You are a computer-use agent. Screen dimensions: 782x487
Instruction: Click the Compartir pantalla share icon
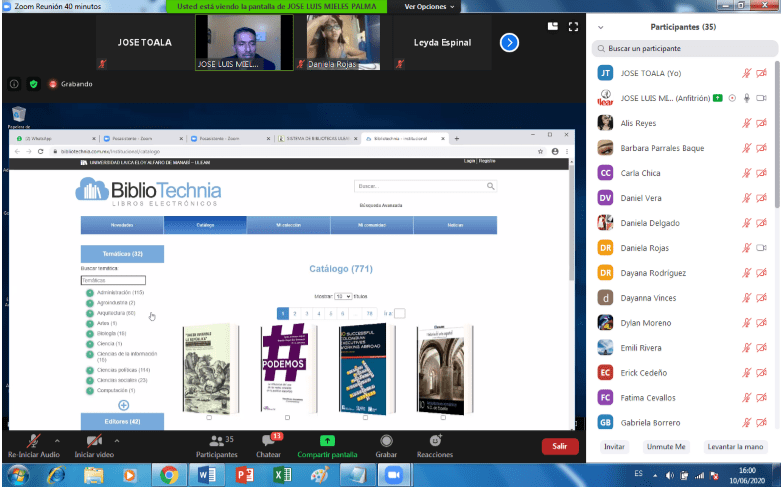tap(327, 441)
